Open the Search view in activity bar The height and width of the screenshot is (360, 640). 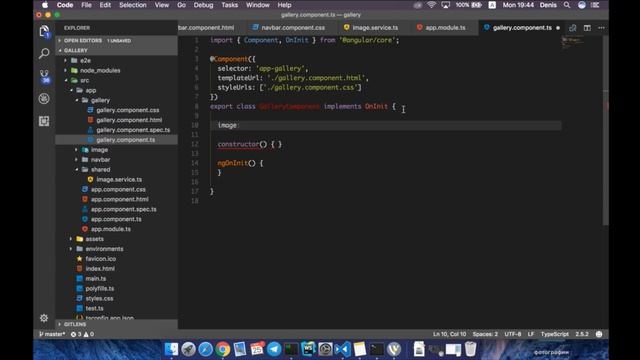pos(44,53)
